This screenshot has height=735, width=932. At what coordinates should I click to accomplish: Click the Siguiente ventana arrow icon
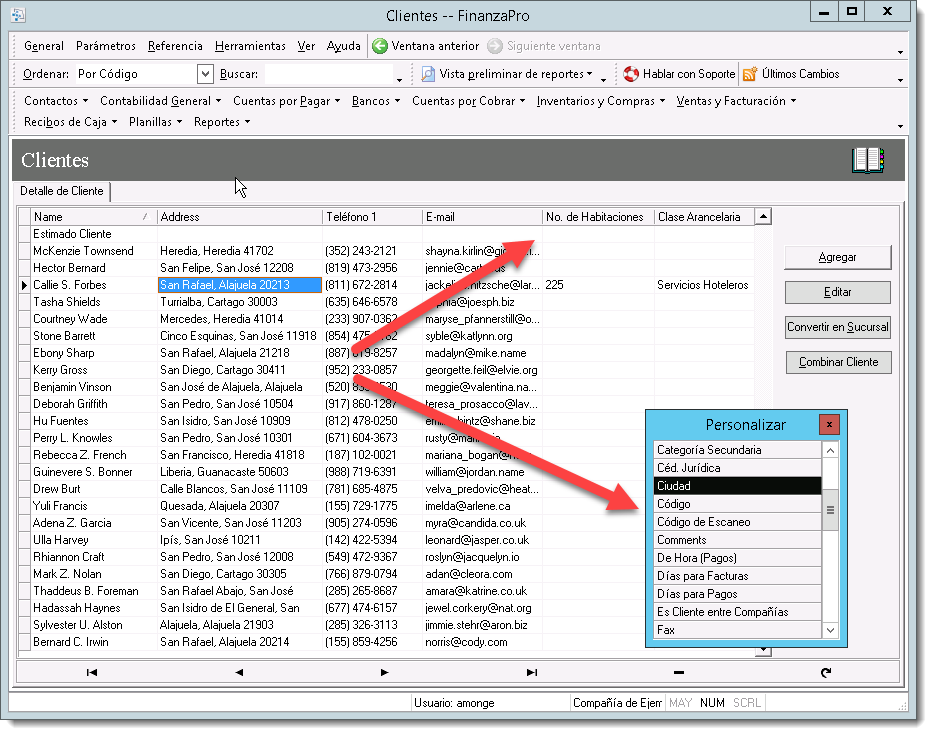(x=495, y=46)
